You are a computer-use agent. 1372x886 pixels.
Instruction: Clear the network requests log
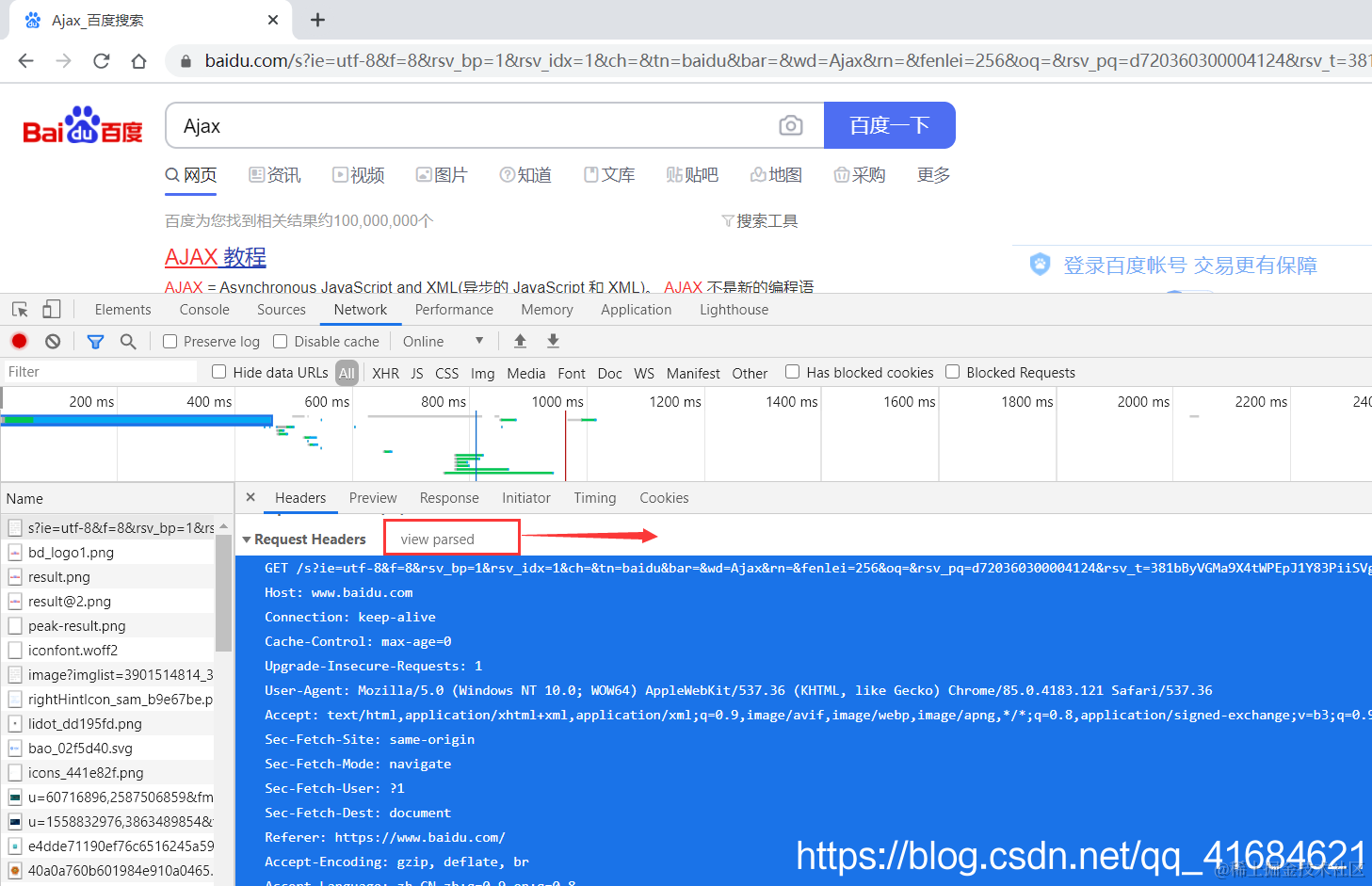click(x=53, y=341)
